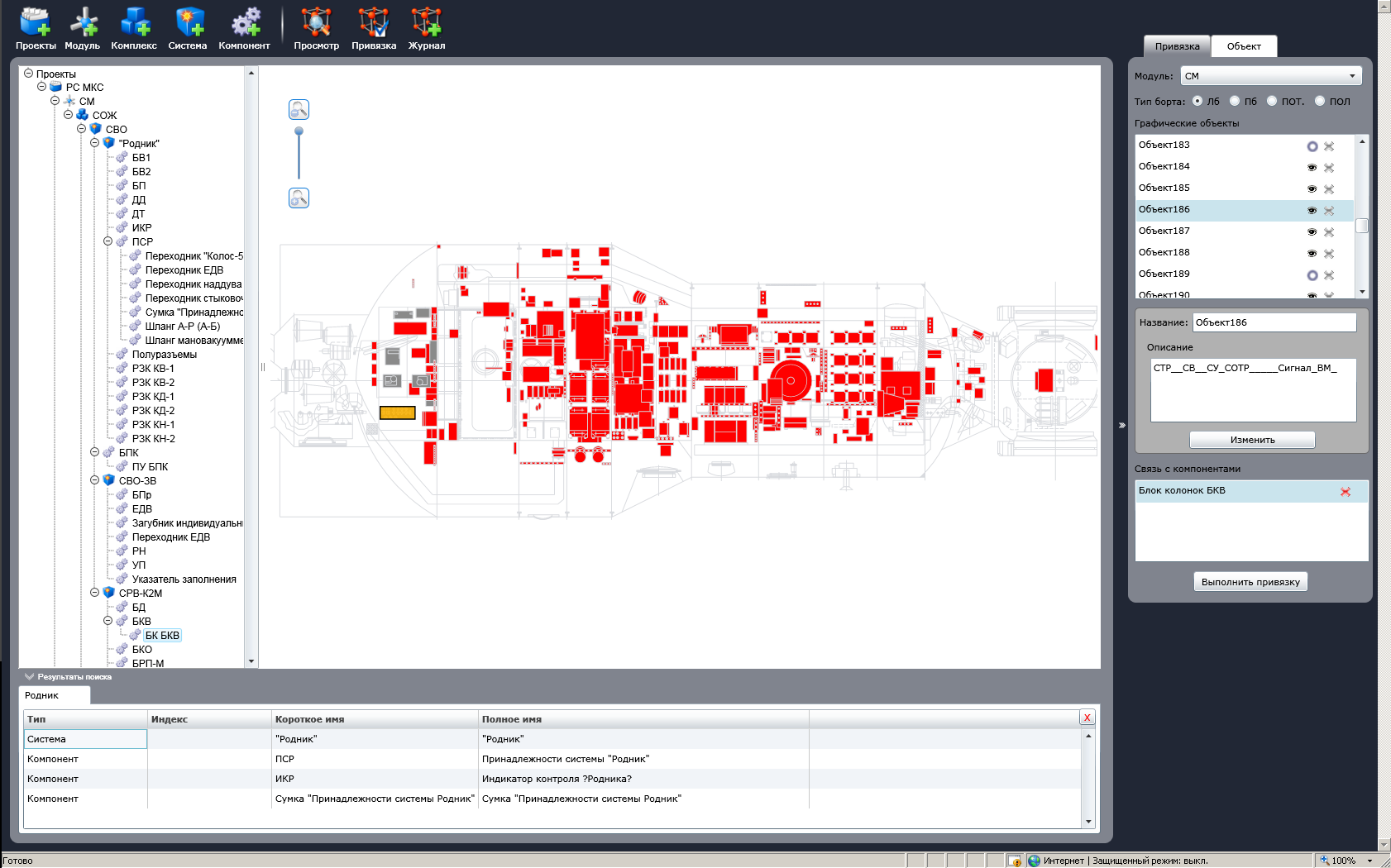This screenshot has width=1391, height=868.
Task: Select the ПОТ. board type radio
Action: click(1272, 101)
